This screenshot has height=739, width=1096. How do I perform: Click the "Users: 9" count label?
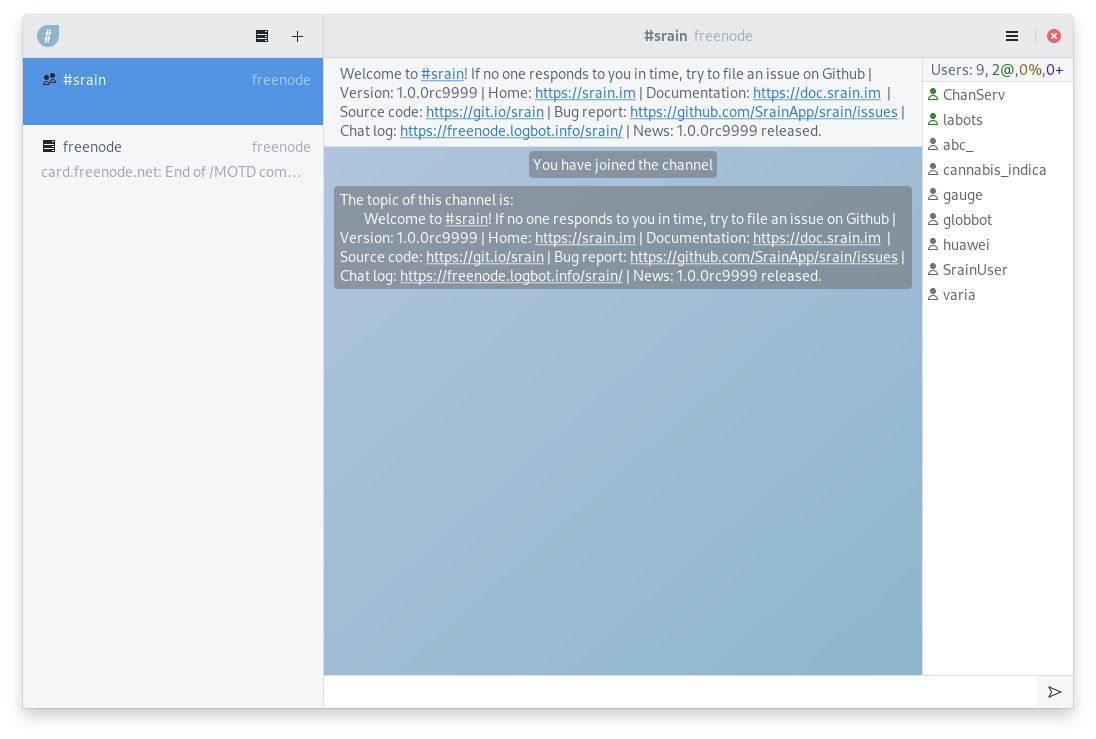coord(958,70)
